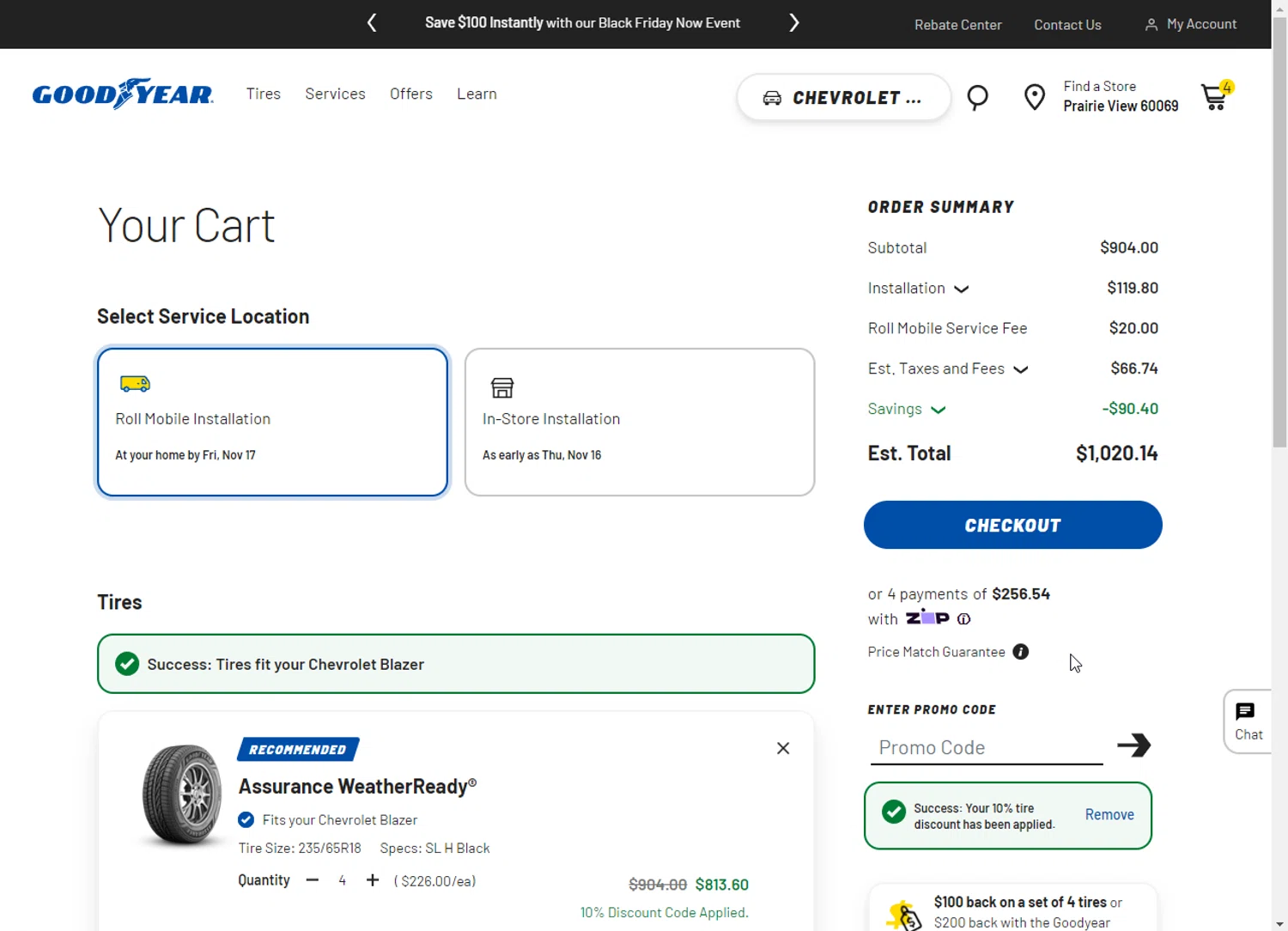
Task: Click the Success tires fit Chevrolet Blazer message
Action: pos(456,664)
